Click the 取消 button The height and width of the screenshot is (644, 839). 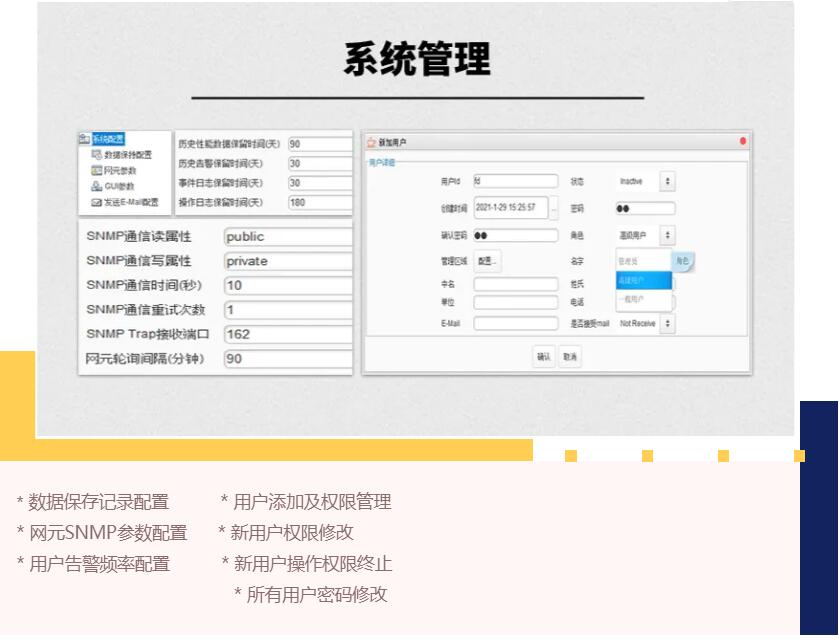pyautogui.click(x=570, y=356)
